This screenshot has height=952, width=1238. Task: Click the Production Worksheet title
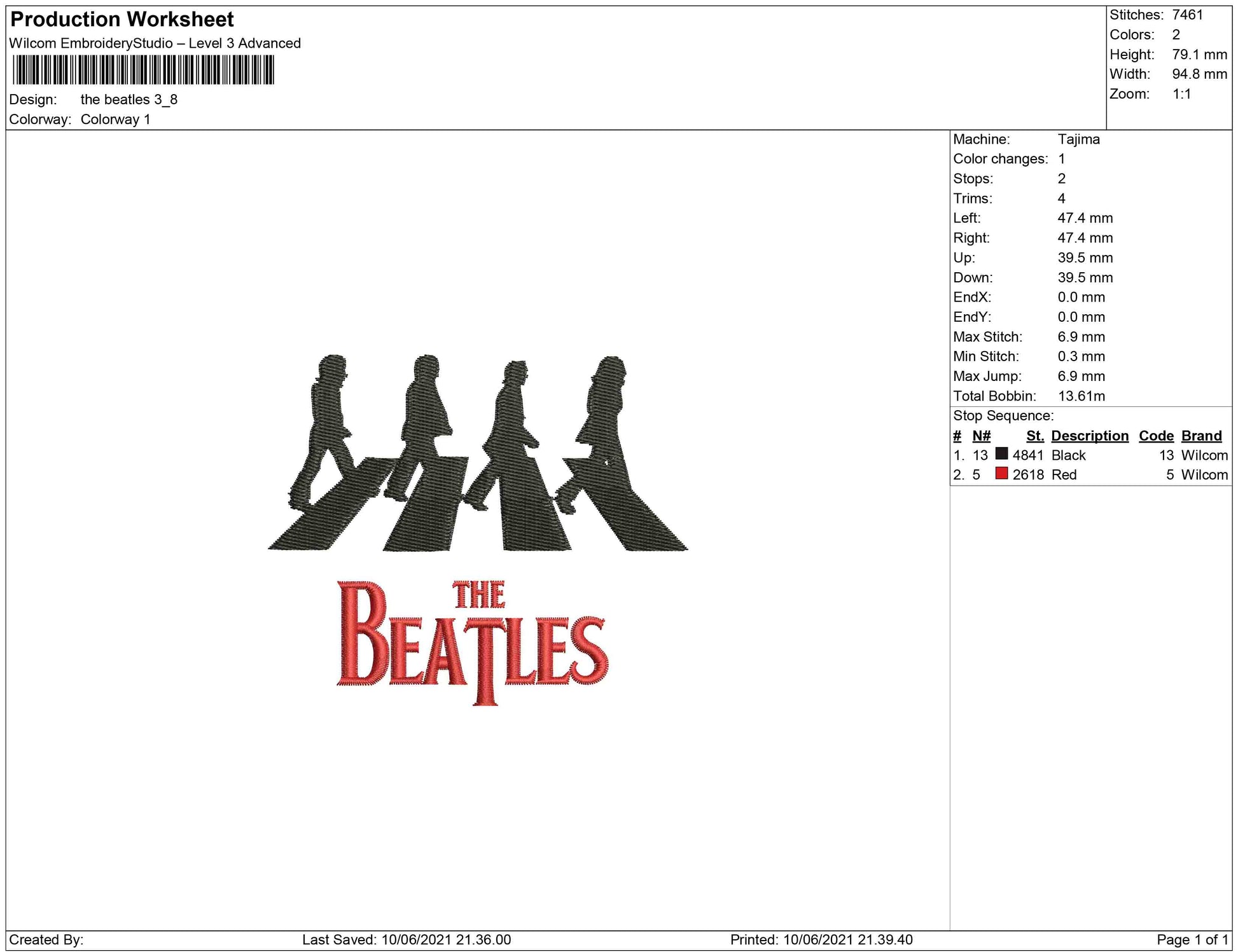click(122, 19)
